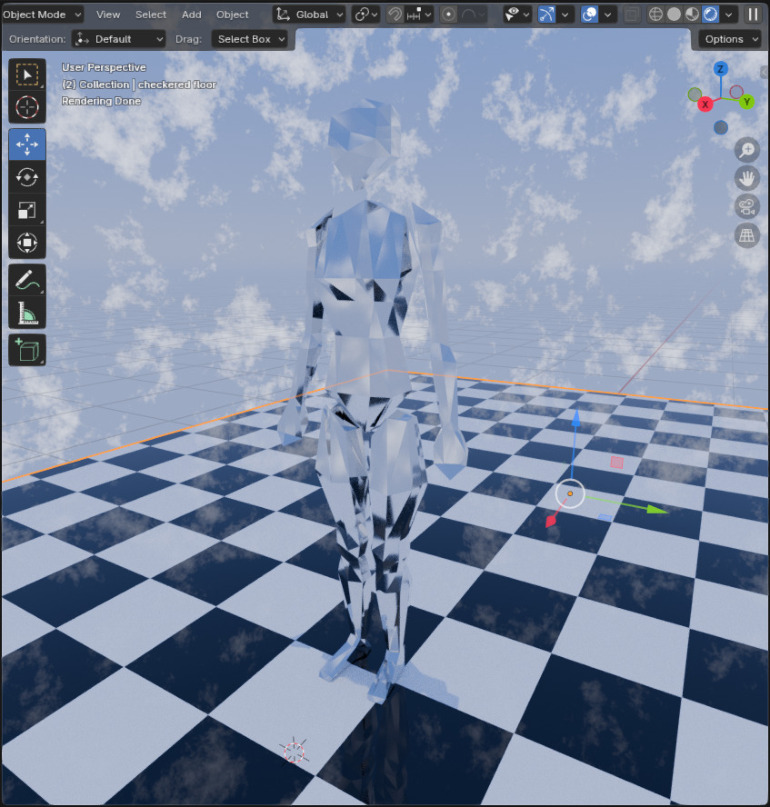Toggle Show Gizmo button
This screenshot has width=770, height=807.
pyautogui.click(x=546, y=14)
